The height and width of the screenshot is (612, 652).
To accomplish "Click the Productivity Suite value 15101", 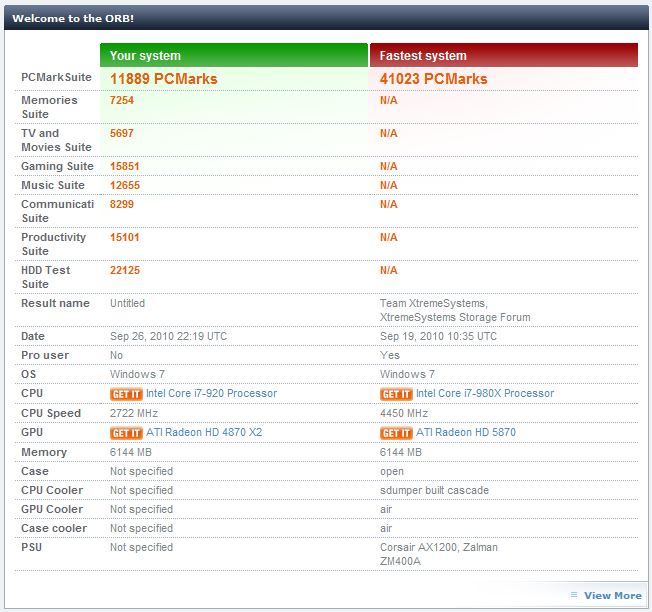I will pos(125,237).
